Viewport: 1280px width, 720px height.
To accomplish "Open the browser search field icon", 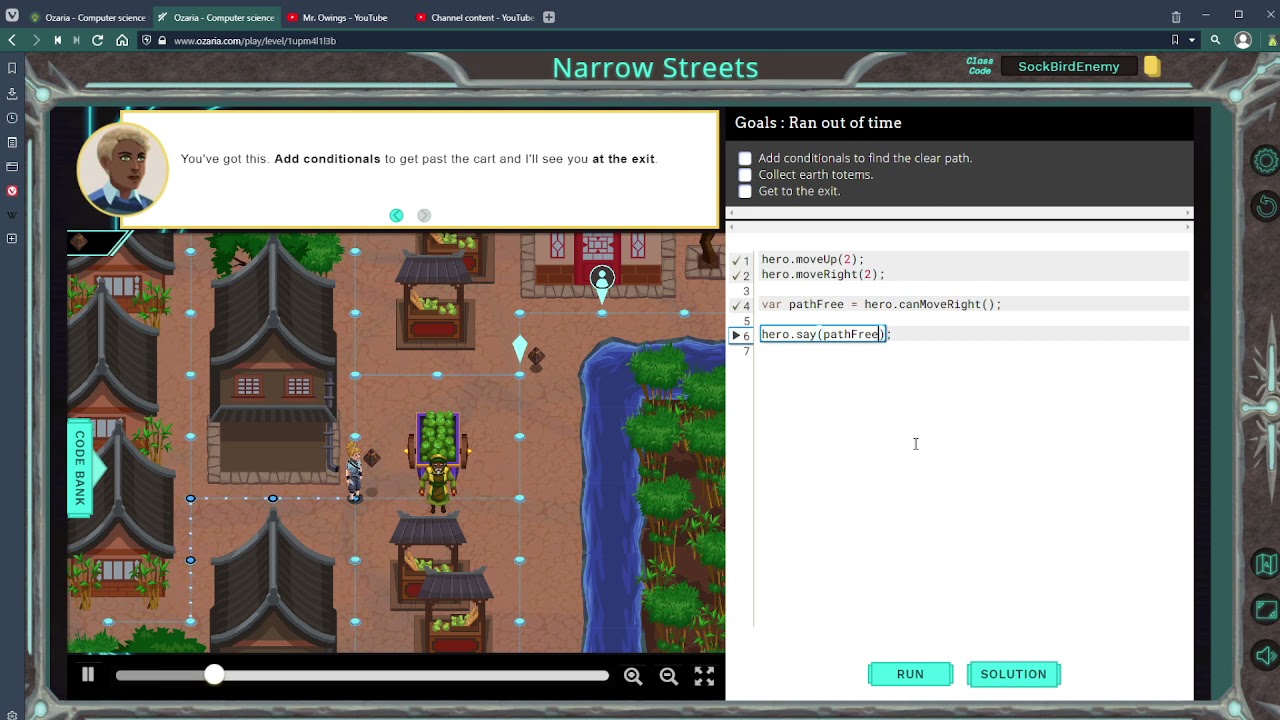I will [1216, 40].
